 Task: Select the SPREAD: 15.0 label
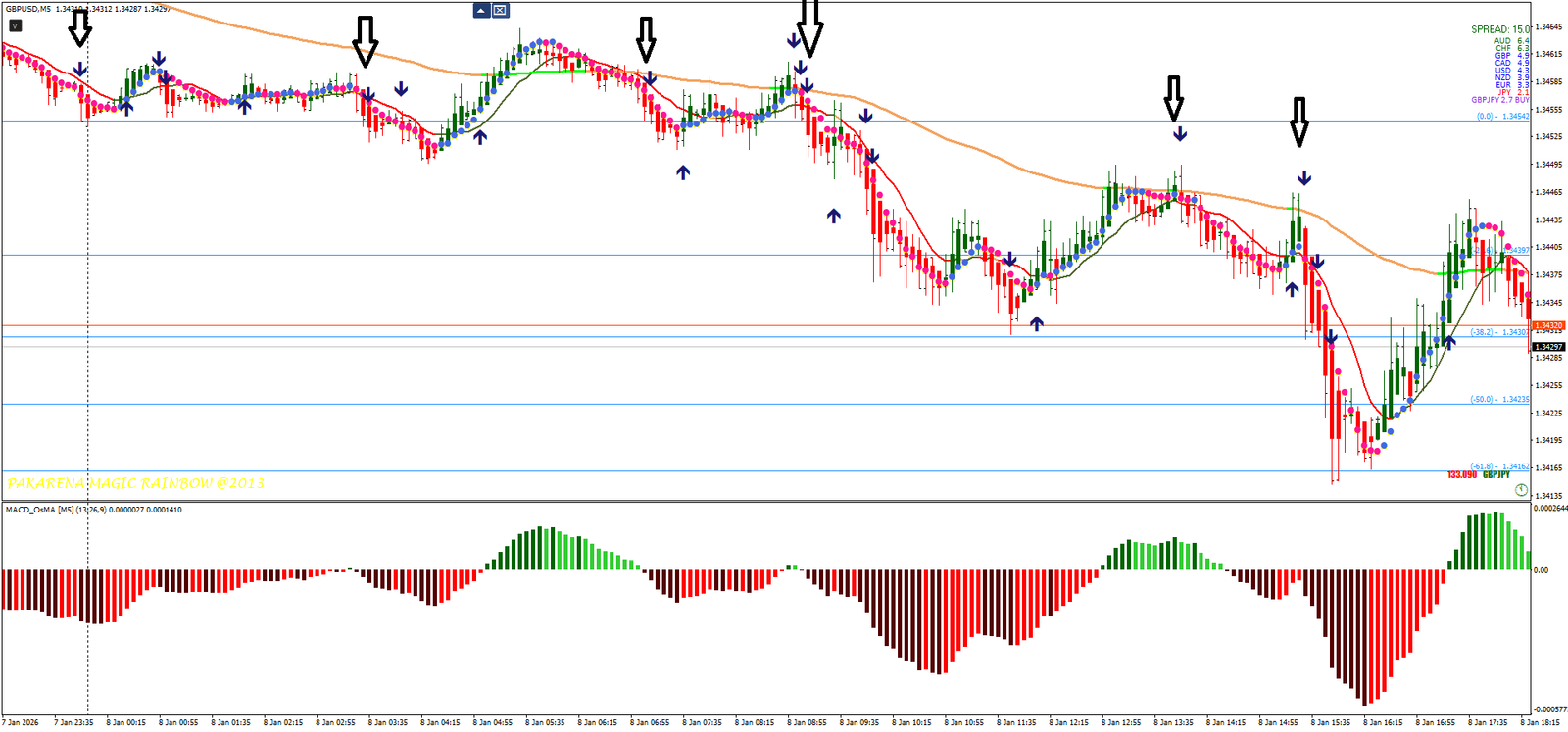[1499, 29]
